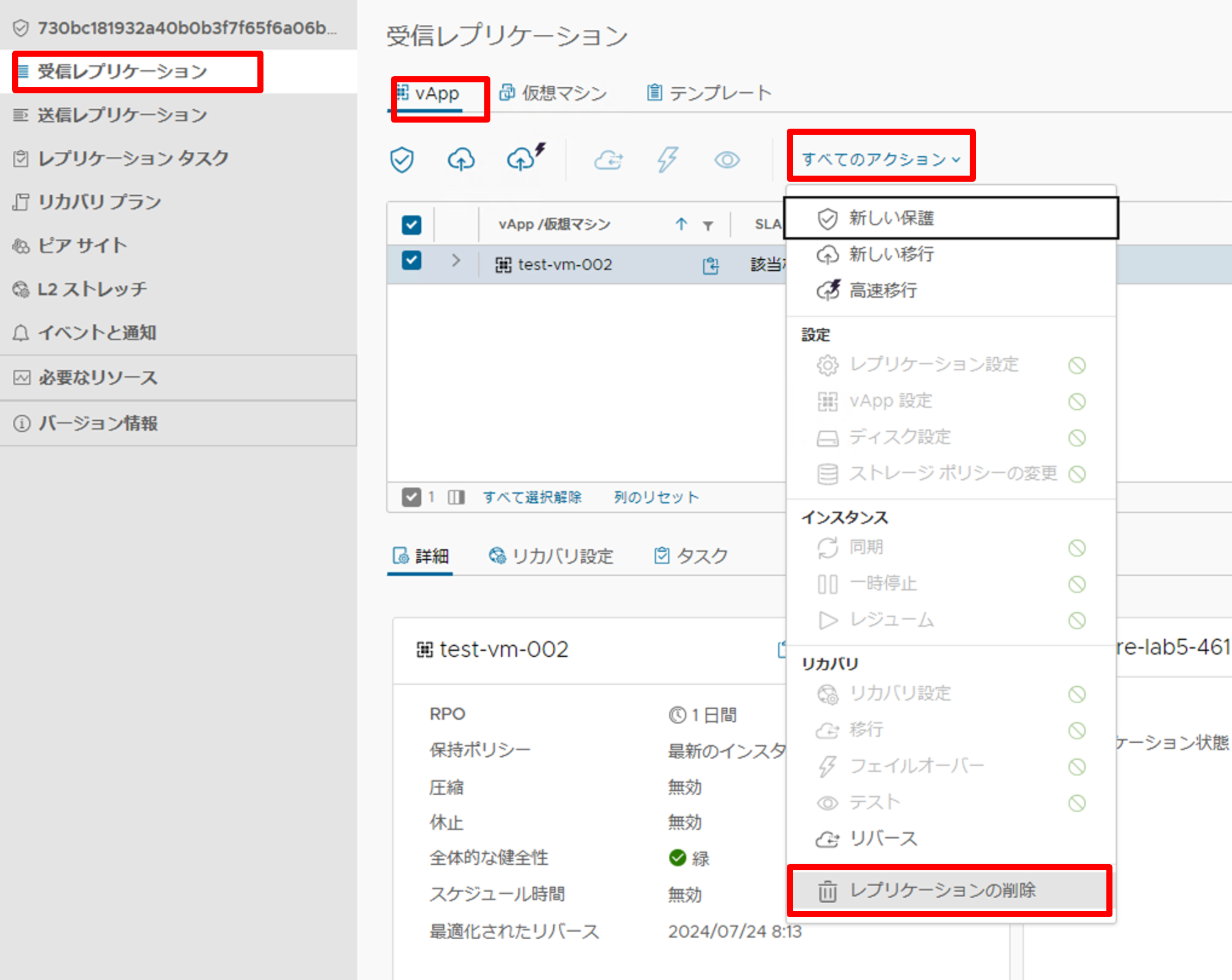Image resolution: width=1232 pixels, height=980 pixels.
Task: Switch to the 仮想マシン tab
Action: click(x=562, y=93)
